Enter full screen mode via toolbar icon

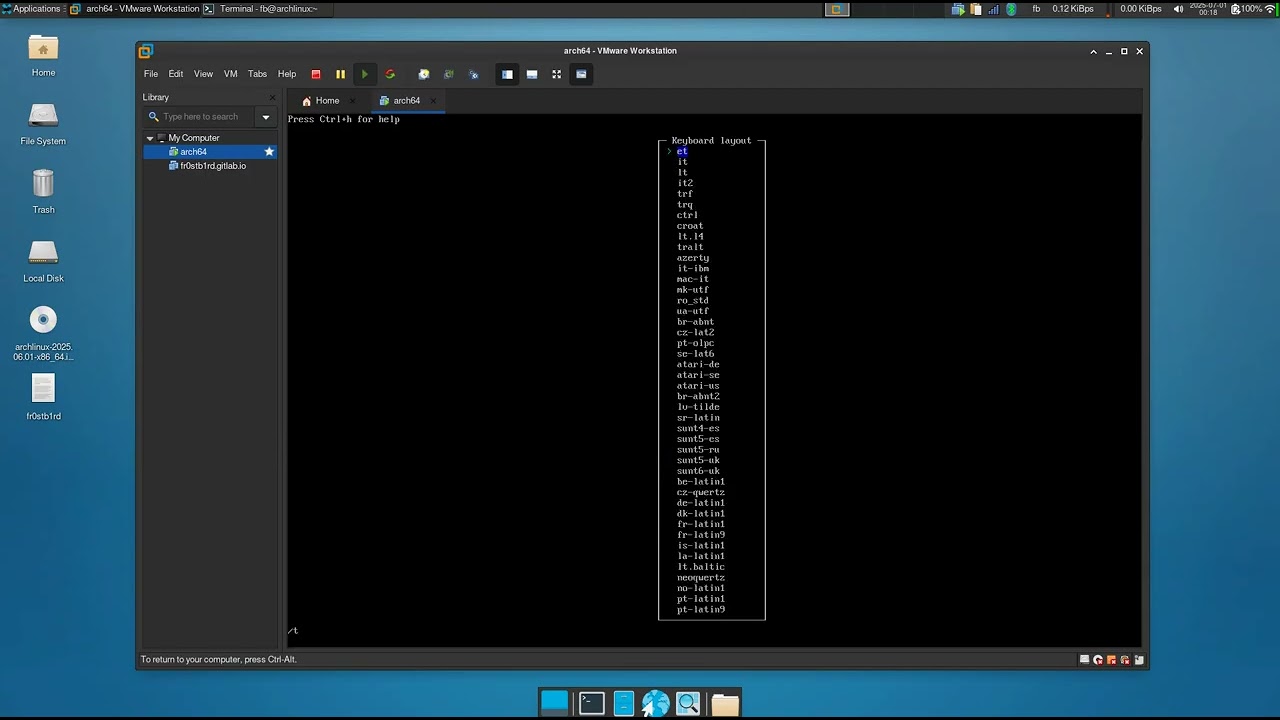pyautogui.click(x=557, y=74)
